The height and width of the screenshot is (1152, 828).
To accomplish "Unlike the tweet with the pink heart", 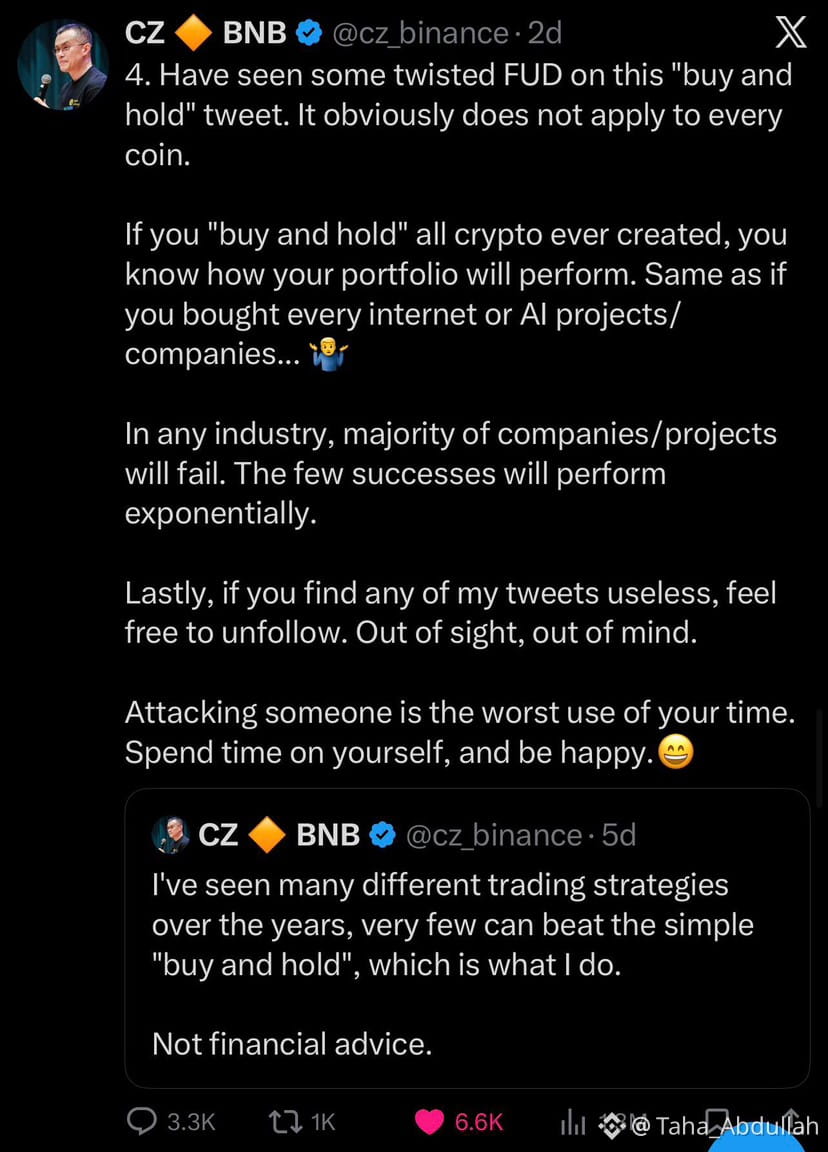I will click(430, 1122).
